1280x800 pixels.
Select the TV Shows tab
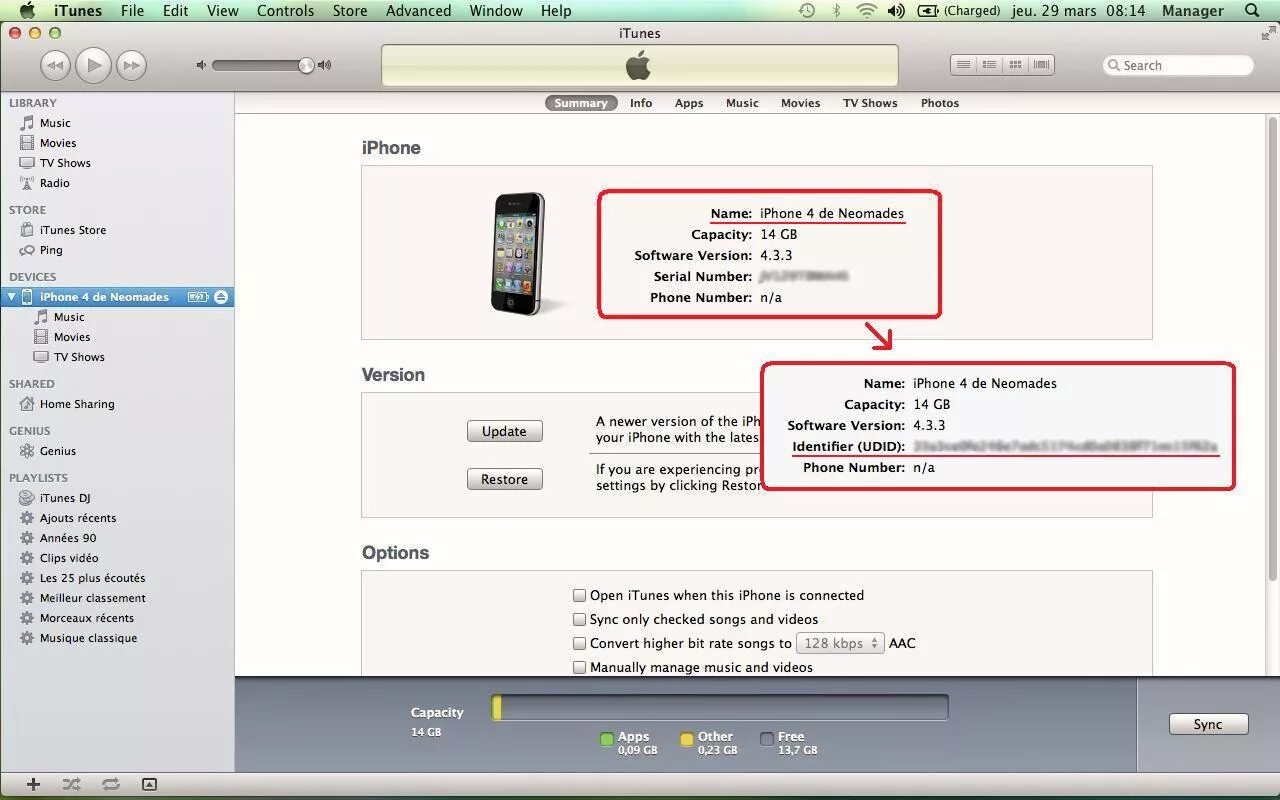[870, 103]
